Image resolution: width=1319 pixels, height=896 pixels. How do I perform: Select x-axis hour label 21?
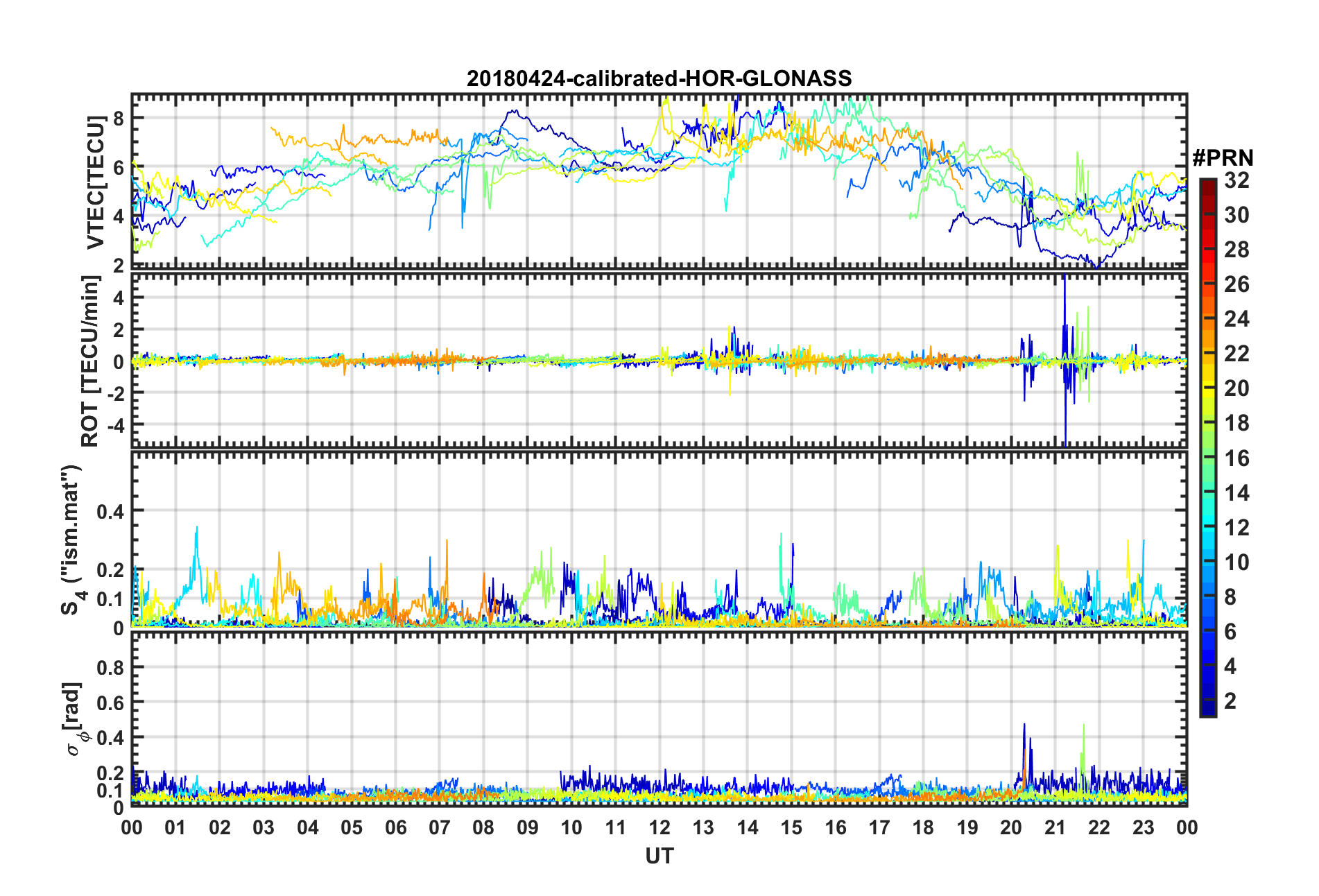coord(1055,828)
